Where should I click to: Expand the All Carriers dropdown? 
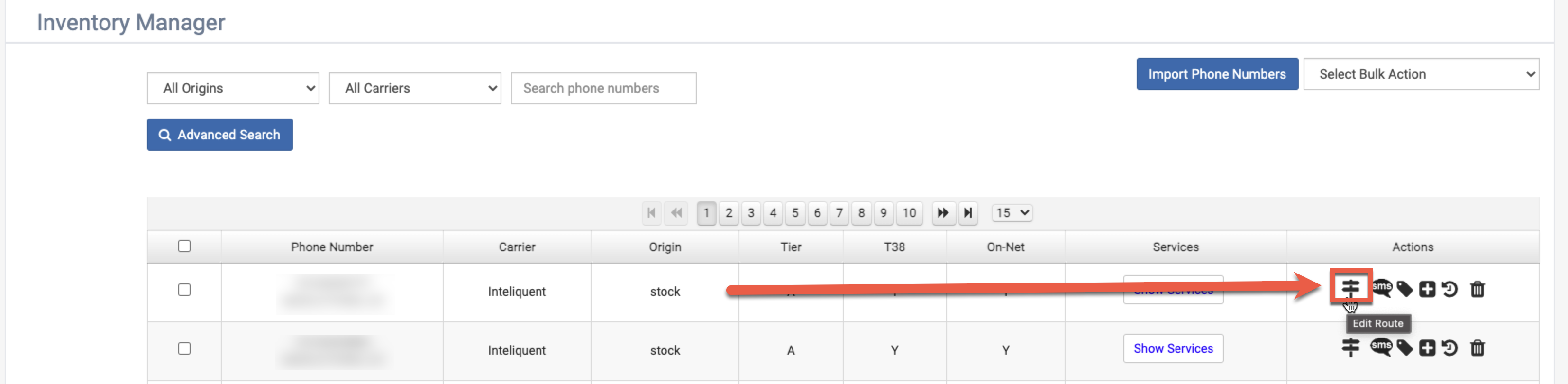click(x=415, y=88)
